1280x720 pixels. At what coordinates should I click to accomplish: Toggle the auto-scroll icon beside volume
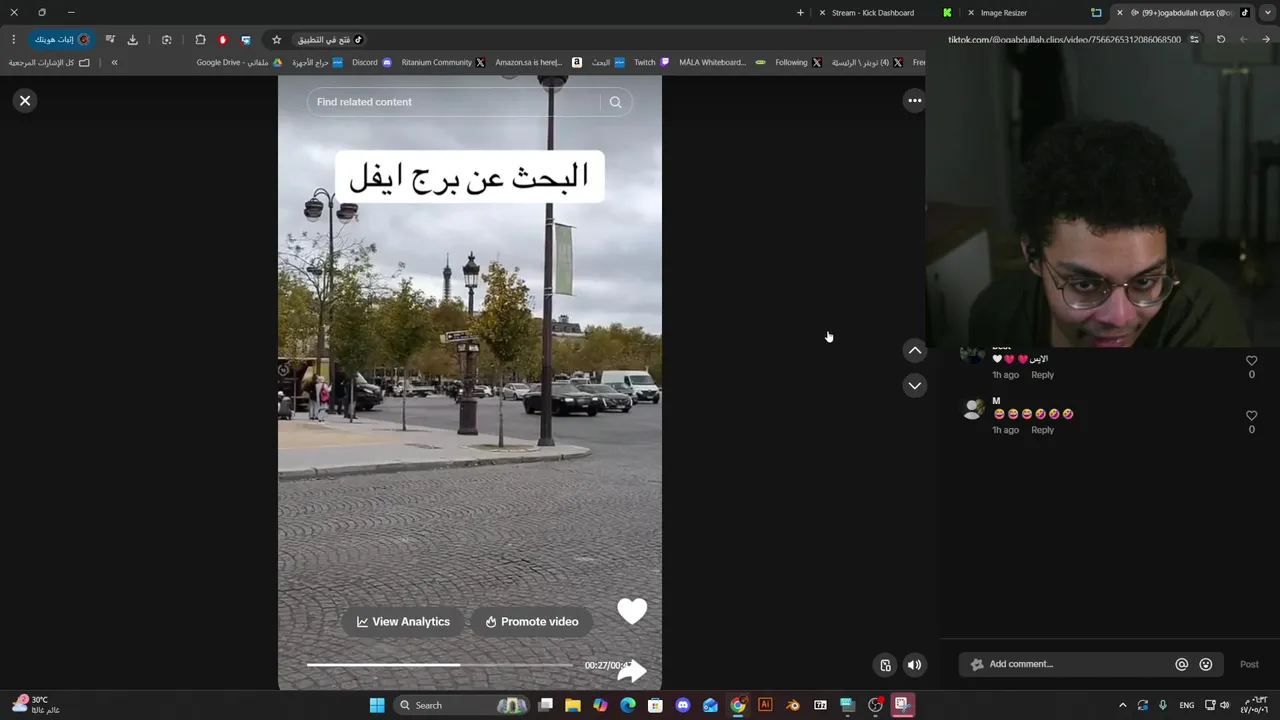coord(885,665)
